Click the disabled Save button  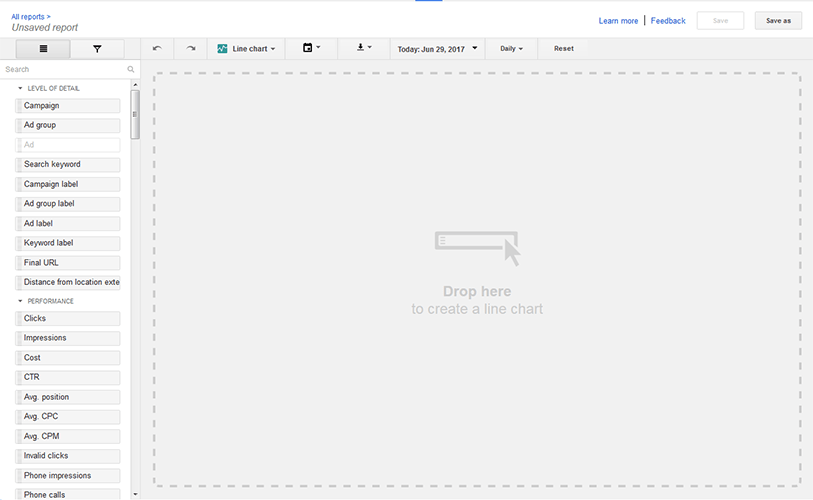[x=720, y=21]
